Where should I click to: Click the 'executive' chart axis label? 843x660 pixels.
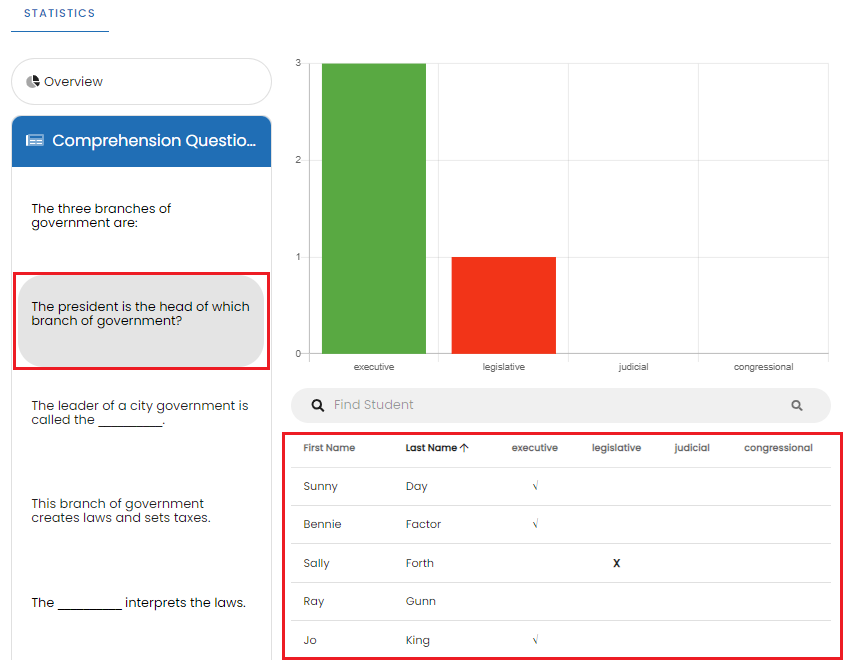[374, 367]
